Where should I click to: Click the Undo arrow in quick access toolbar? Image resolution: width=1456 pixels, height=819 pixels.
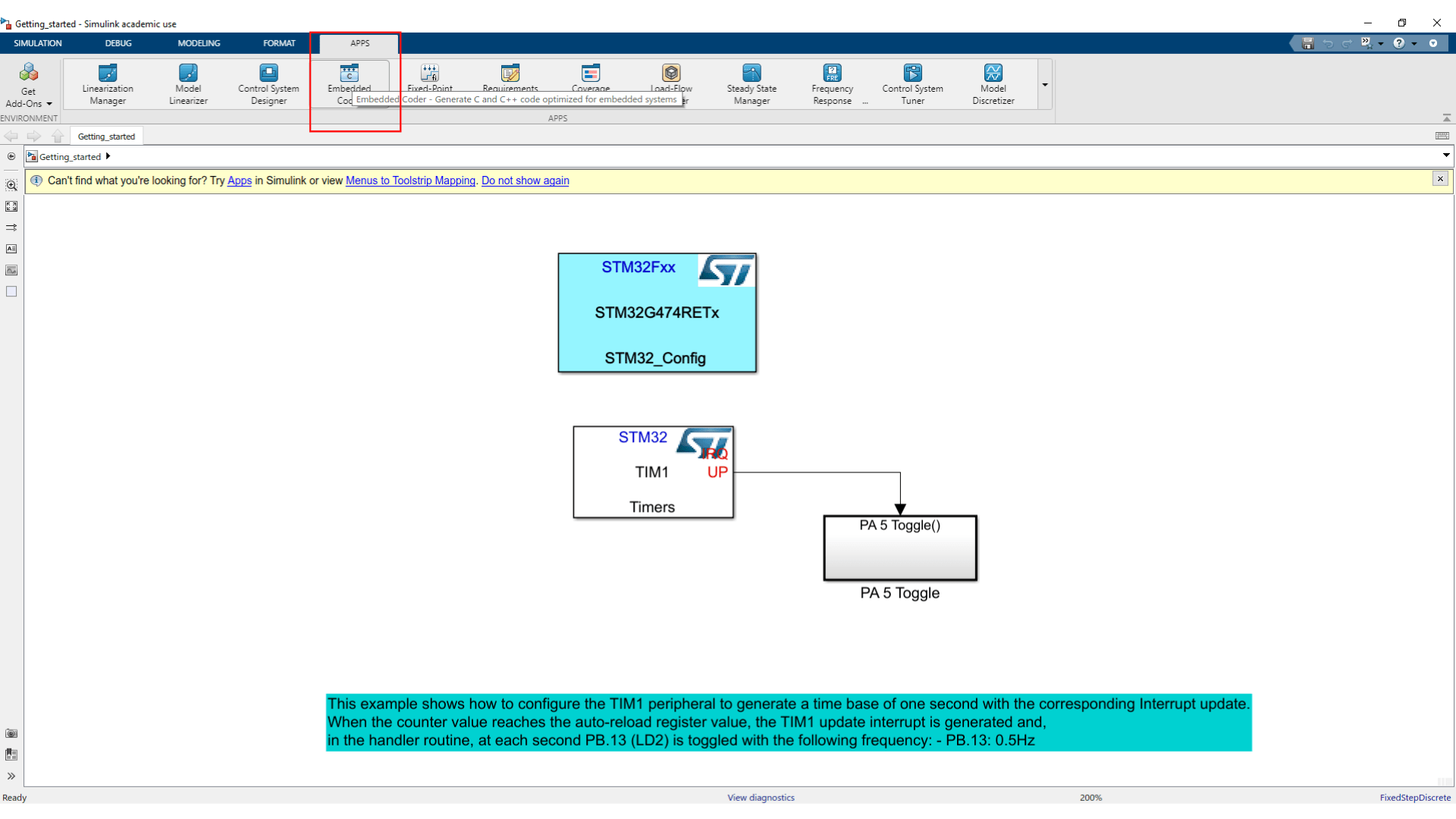(1328, 43)
